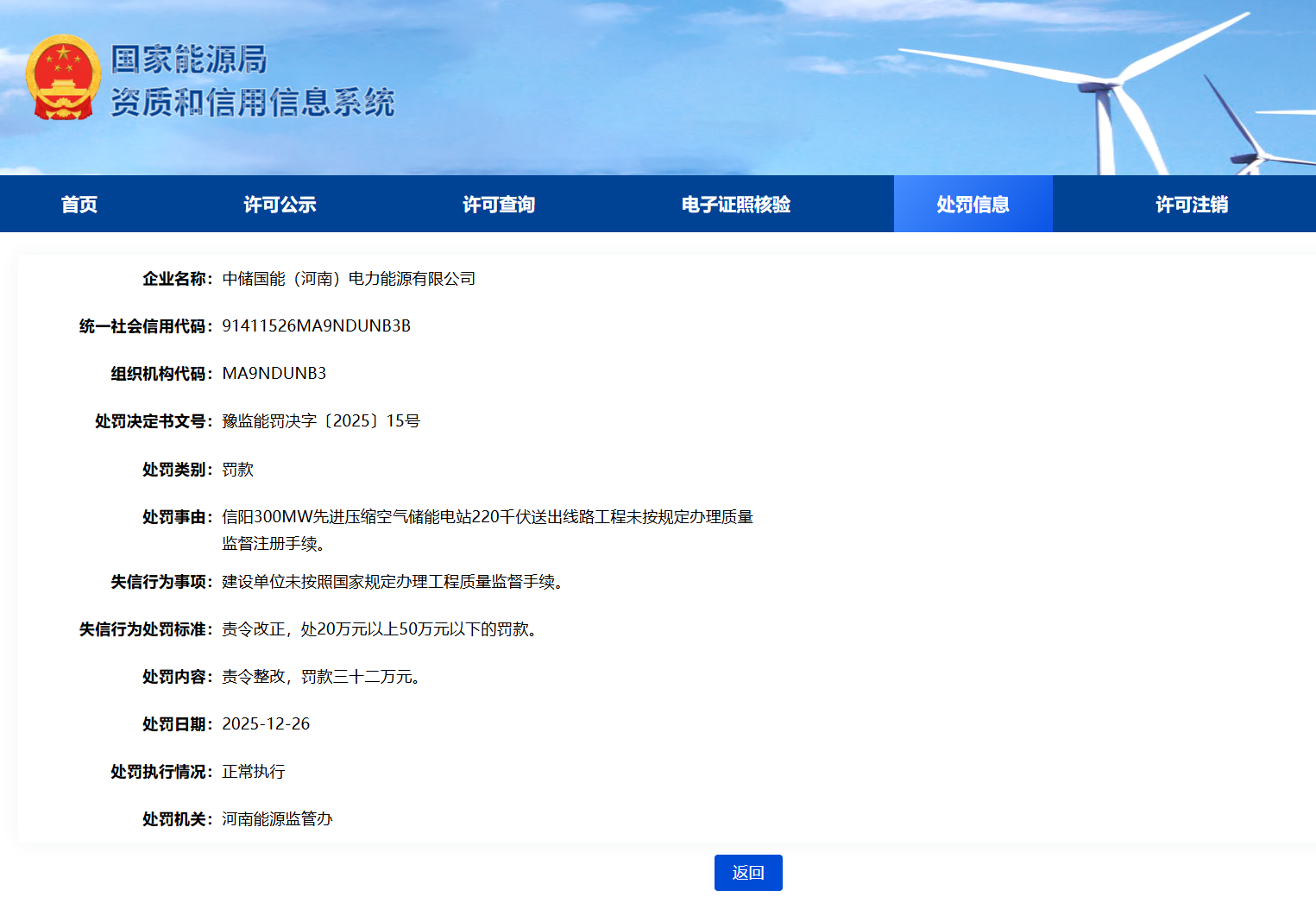
Task: Switch to the 许可查询 tab
Action: coord(499,205)
